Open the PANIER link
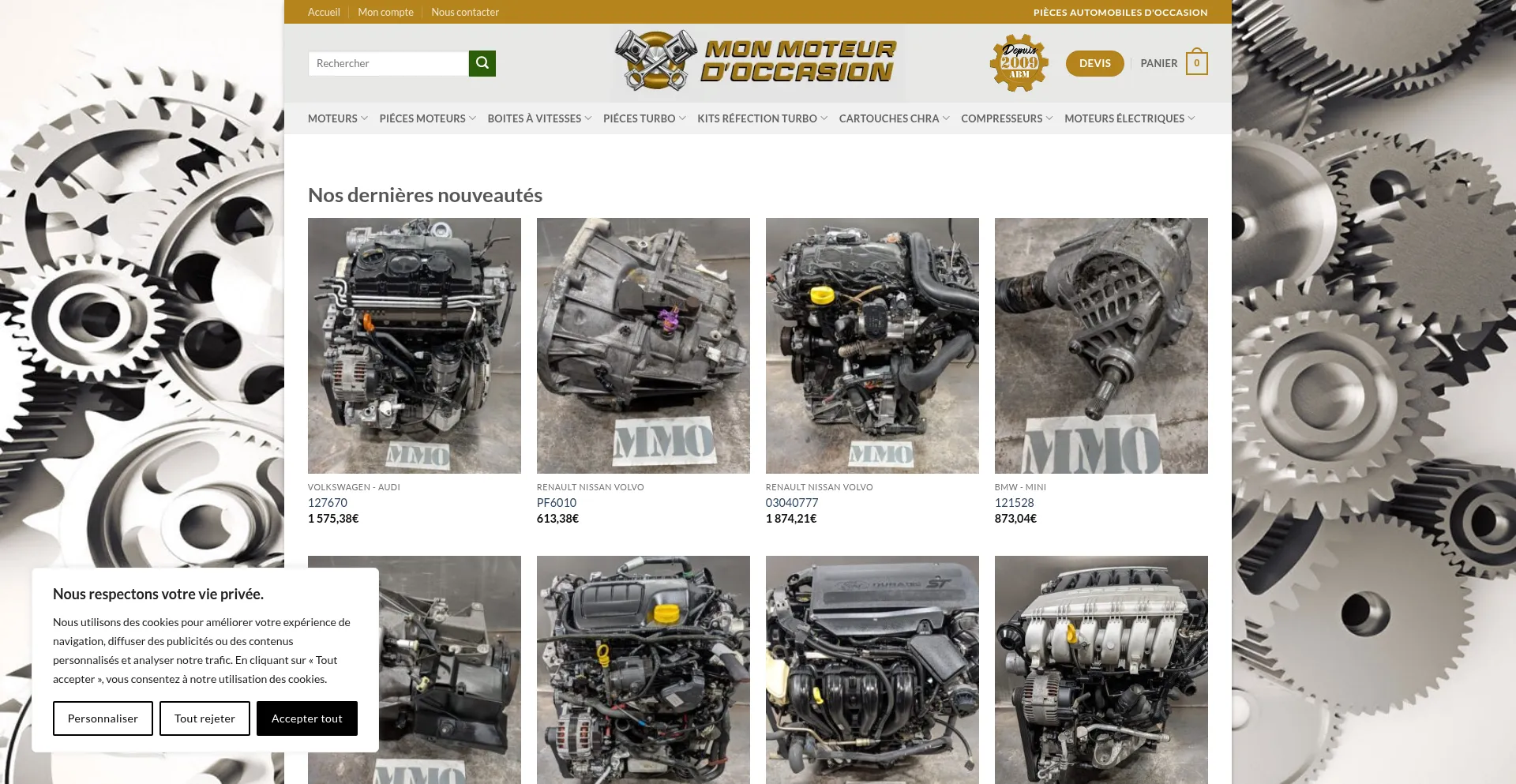The width and height of the screenshot is (1516, 784). 1158,63
